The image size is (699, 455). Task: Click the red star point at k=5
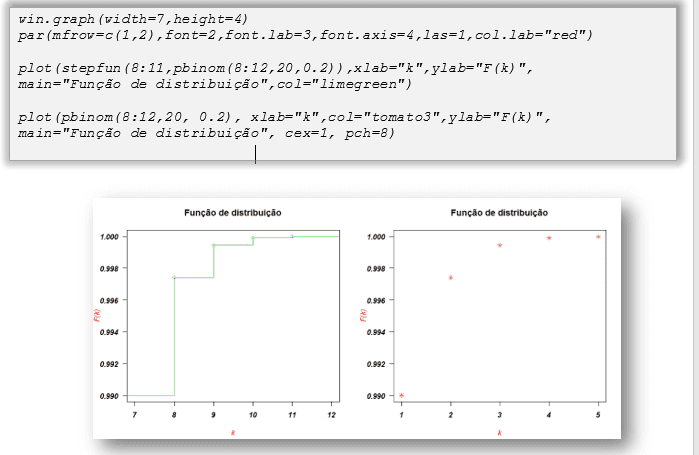598,237
